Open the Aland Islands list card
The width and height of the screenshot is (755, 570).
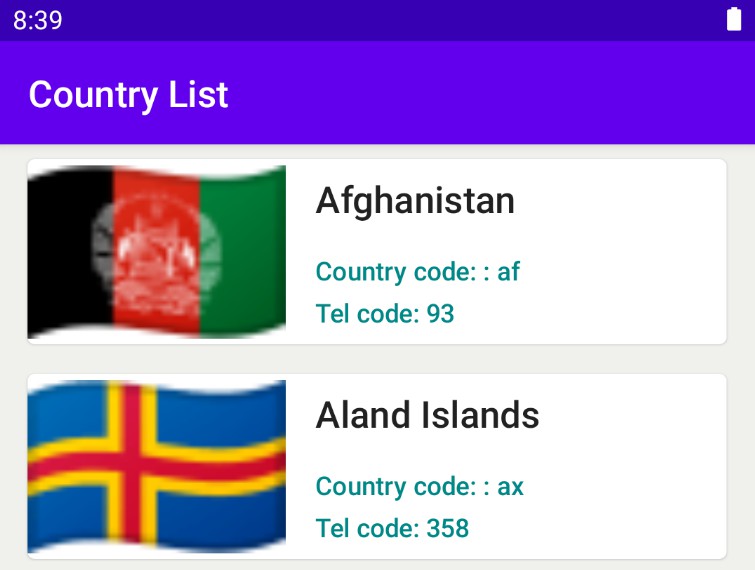pos(377,466)
